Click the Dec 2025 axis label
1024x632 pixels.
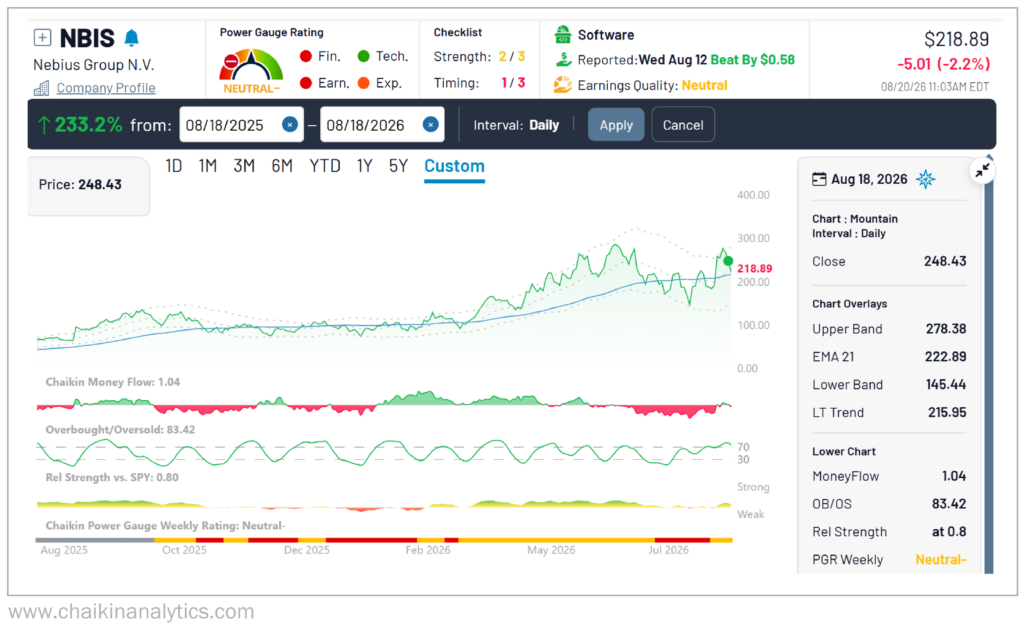[306, 550]
